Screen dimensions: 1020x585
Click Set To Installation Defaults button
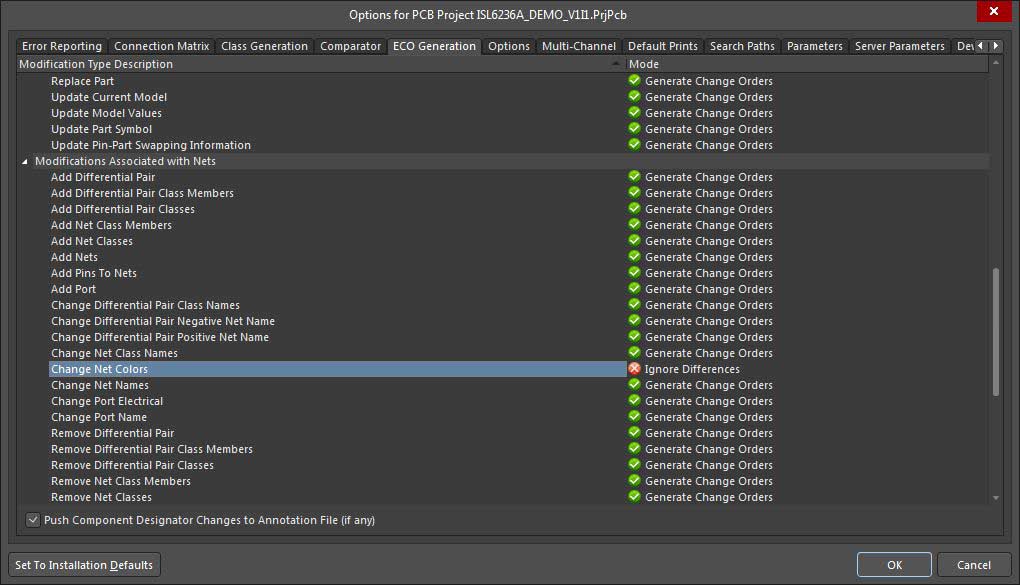[x=84, y=565]
